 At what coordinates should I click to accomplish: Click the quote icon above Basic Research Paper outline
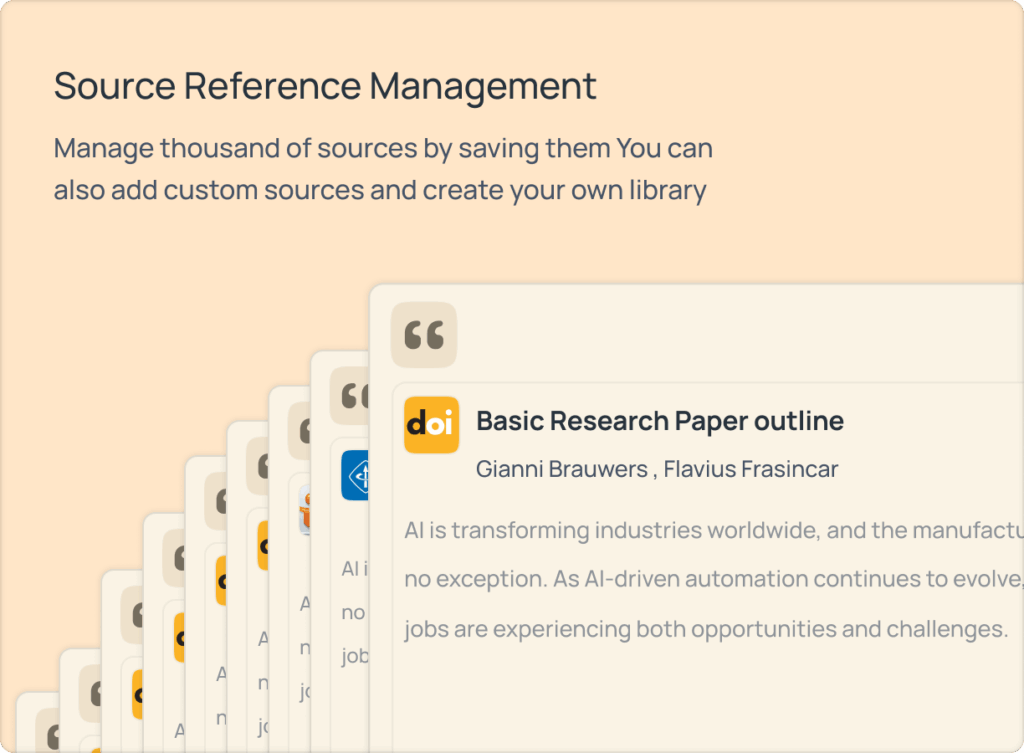click(424, 334)
